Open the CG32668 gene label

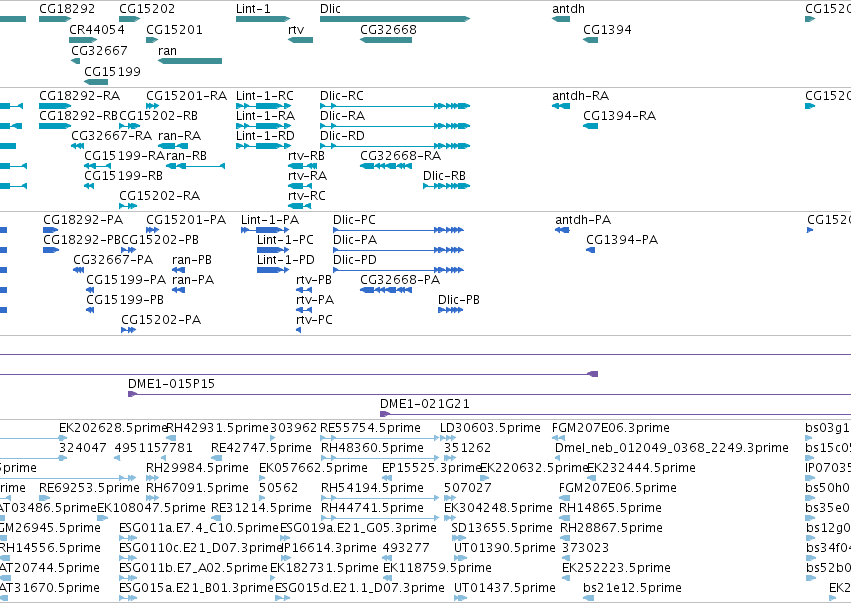[388, 29]
